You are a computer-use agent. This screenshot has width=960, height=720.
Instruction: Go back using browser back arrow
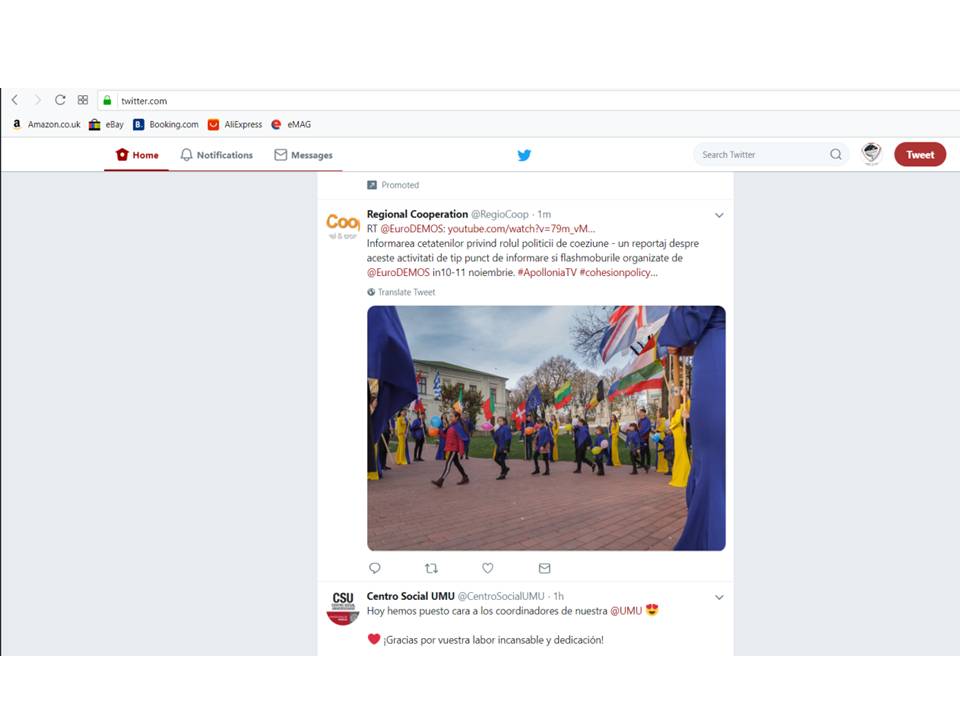[15, 100]
